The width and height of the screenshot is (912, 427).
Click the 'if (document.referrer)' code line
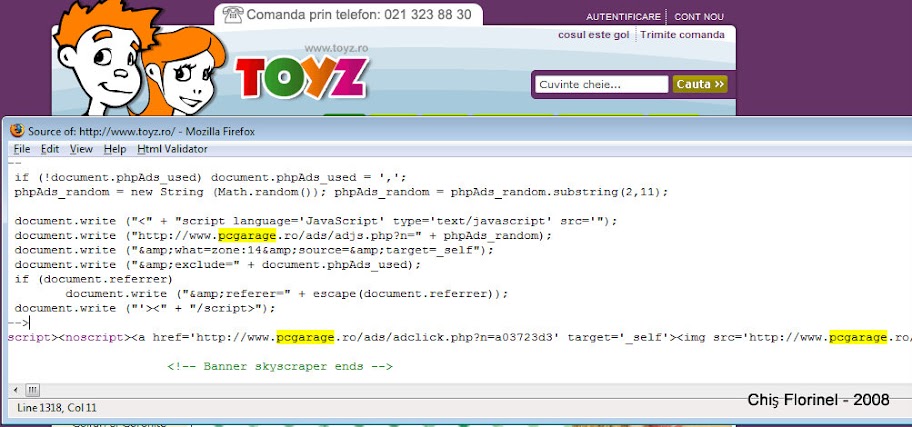coord(94,279)
